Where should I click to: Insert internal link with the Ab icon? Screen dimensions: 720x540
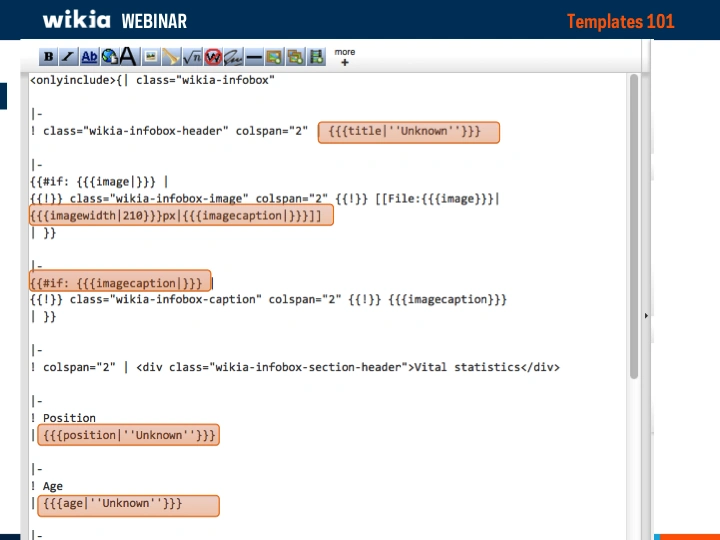pyautogui.click(x=89, y=57)
